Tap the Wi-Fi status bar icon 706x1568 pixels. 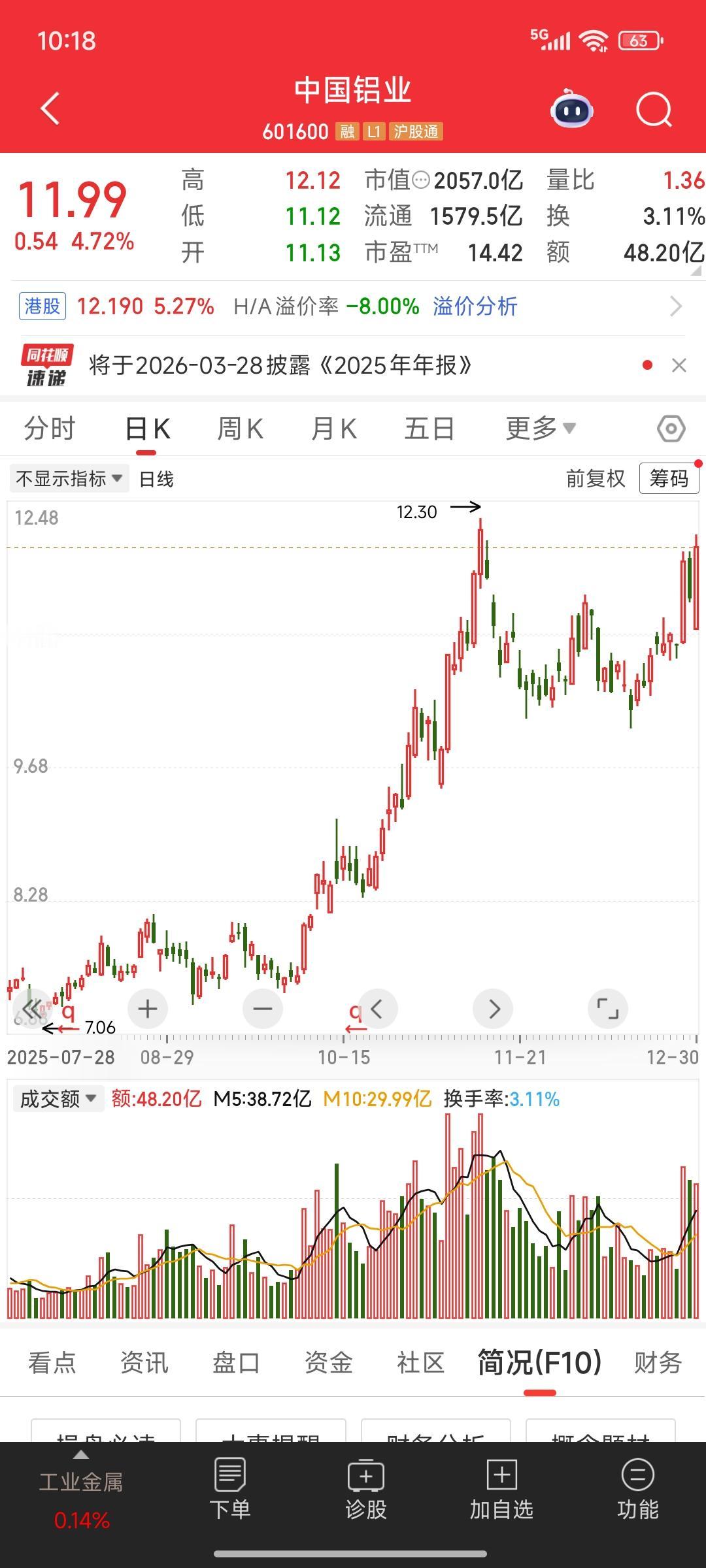pyautogui.click(x=594, y=41)
